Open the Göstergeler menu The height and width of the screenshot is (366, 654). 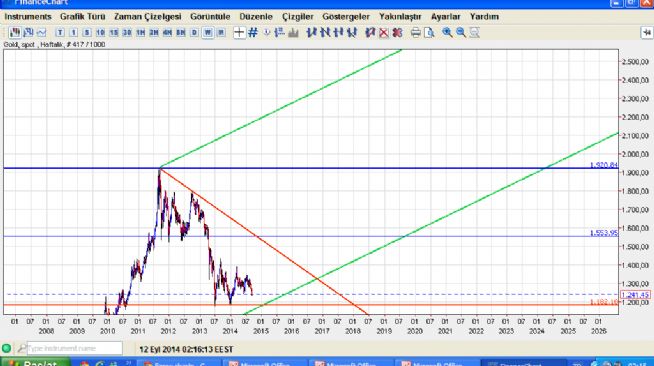(x=346, y=17)
